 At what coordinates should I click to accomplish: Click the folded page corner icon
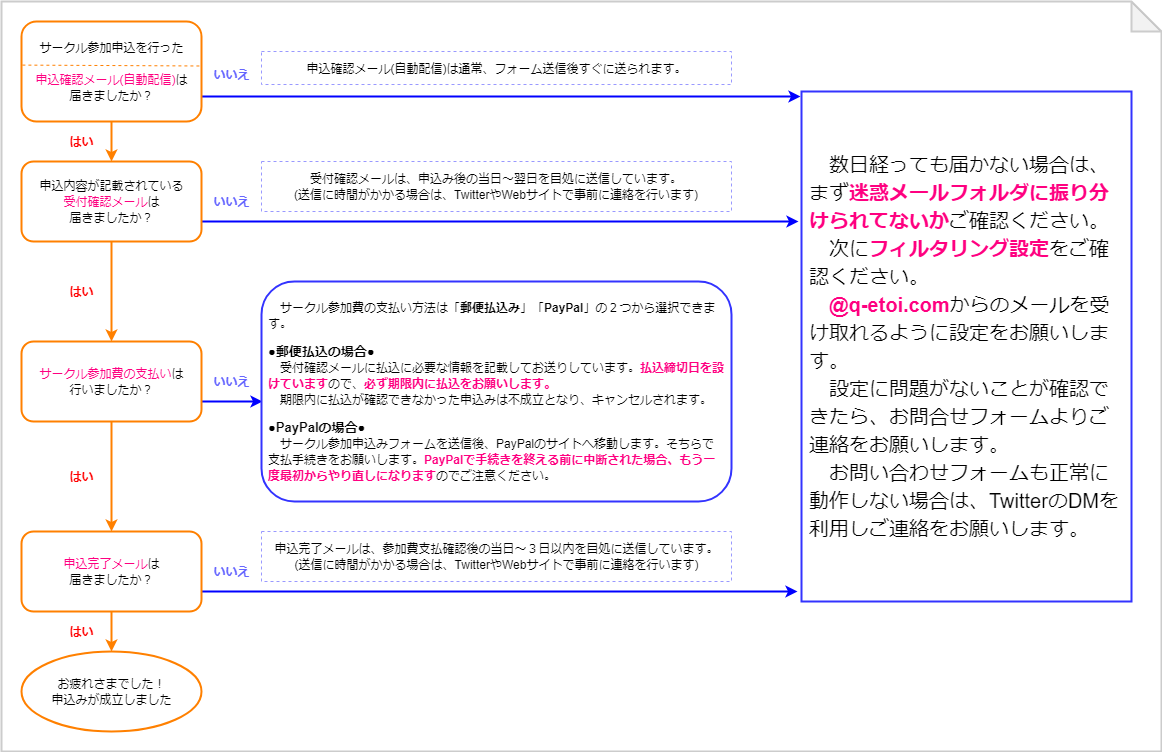[x=1145, y=16]
